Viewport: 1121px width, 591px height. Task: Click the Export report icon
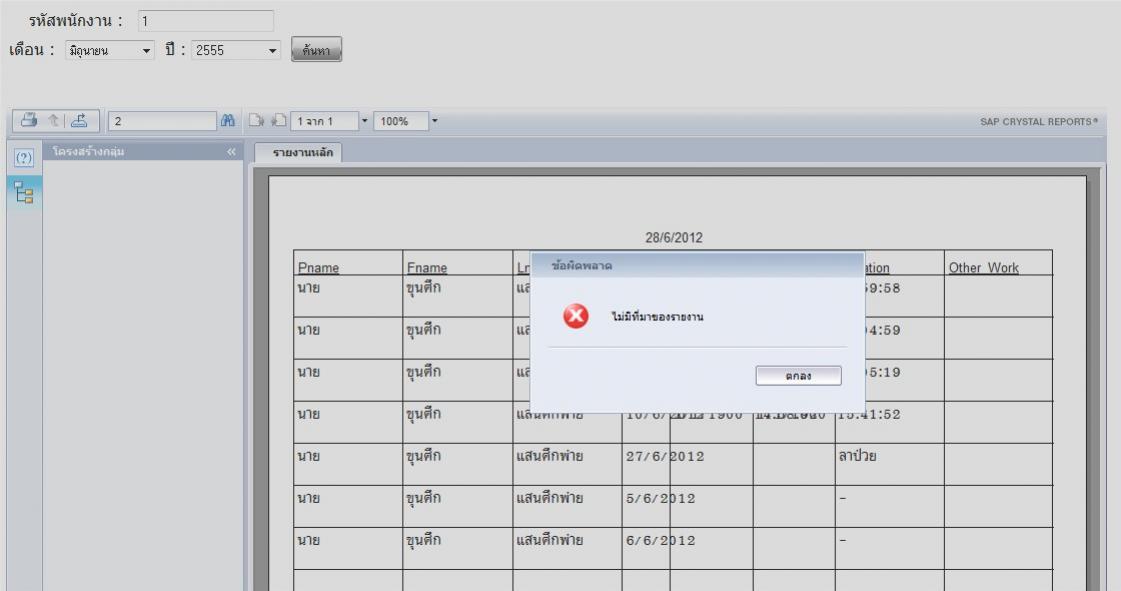pyautogui.click(x=79, y=120)
